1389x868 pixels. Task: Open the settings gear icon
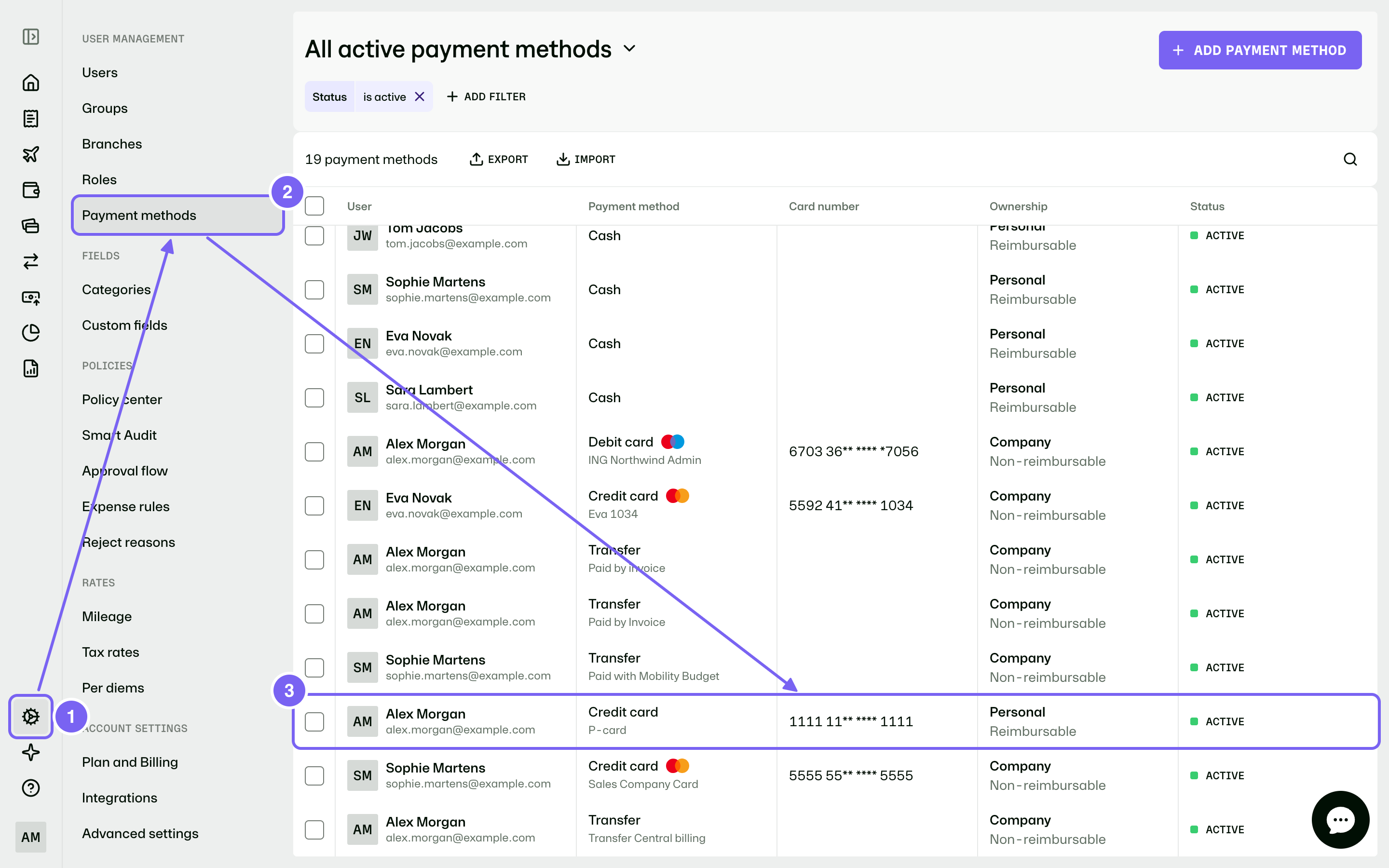click(x=30, y=717)
